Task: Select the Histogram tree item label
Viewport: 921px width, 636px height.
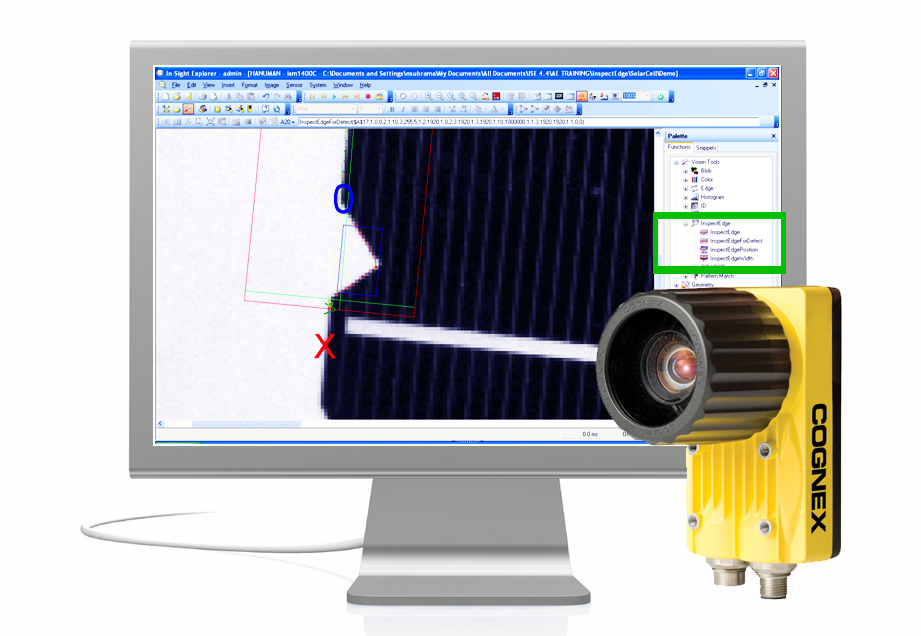Action: tap(712, 197)
